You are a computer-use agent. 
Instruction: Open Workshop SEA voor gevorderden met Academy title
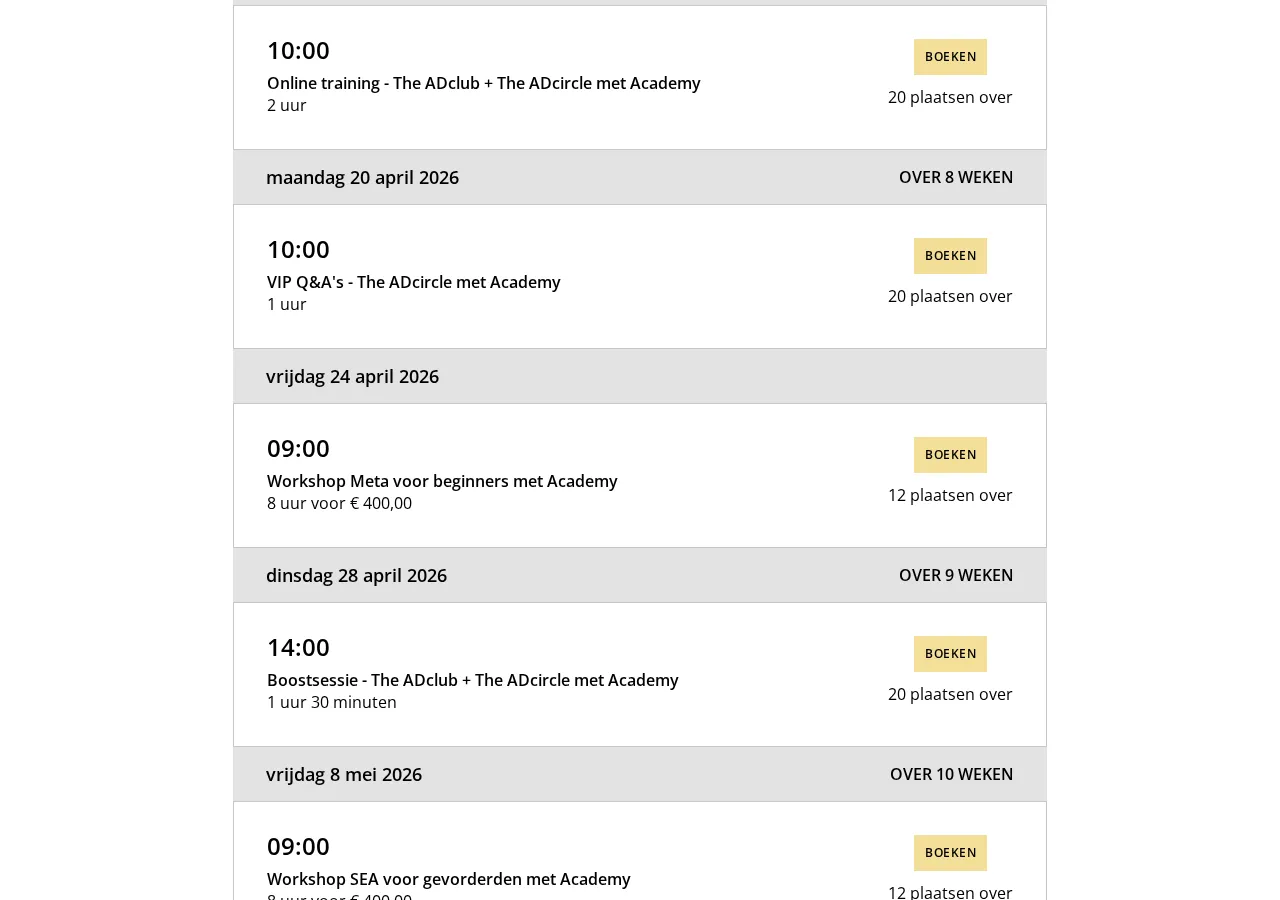(449, 879)
